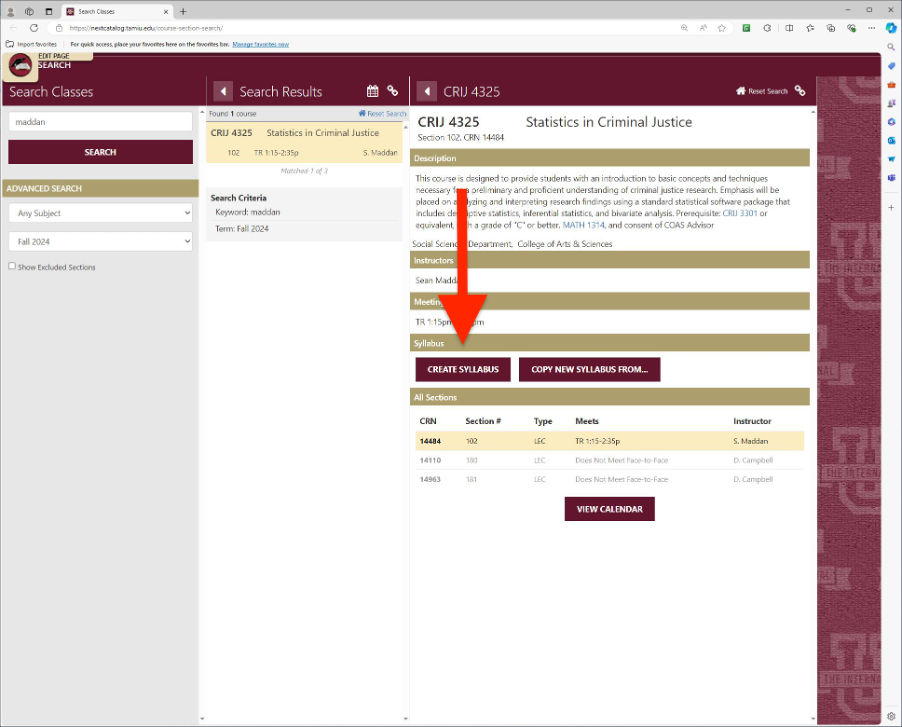Select section row CRN 14963
Screen dimensions: 902x727
pos(610,479)
